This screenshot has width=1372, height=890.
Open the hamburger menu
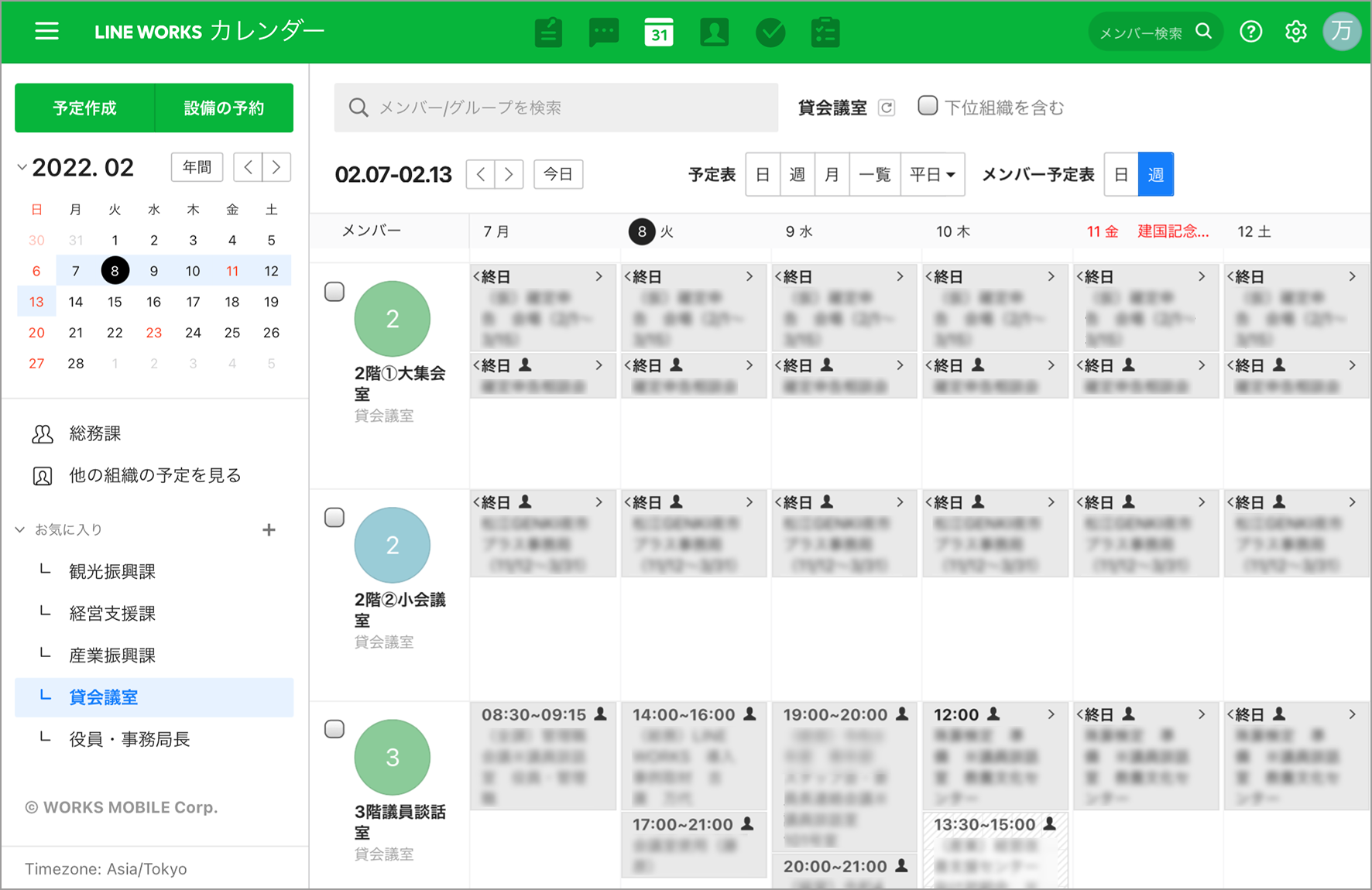(x=46, y=31)
